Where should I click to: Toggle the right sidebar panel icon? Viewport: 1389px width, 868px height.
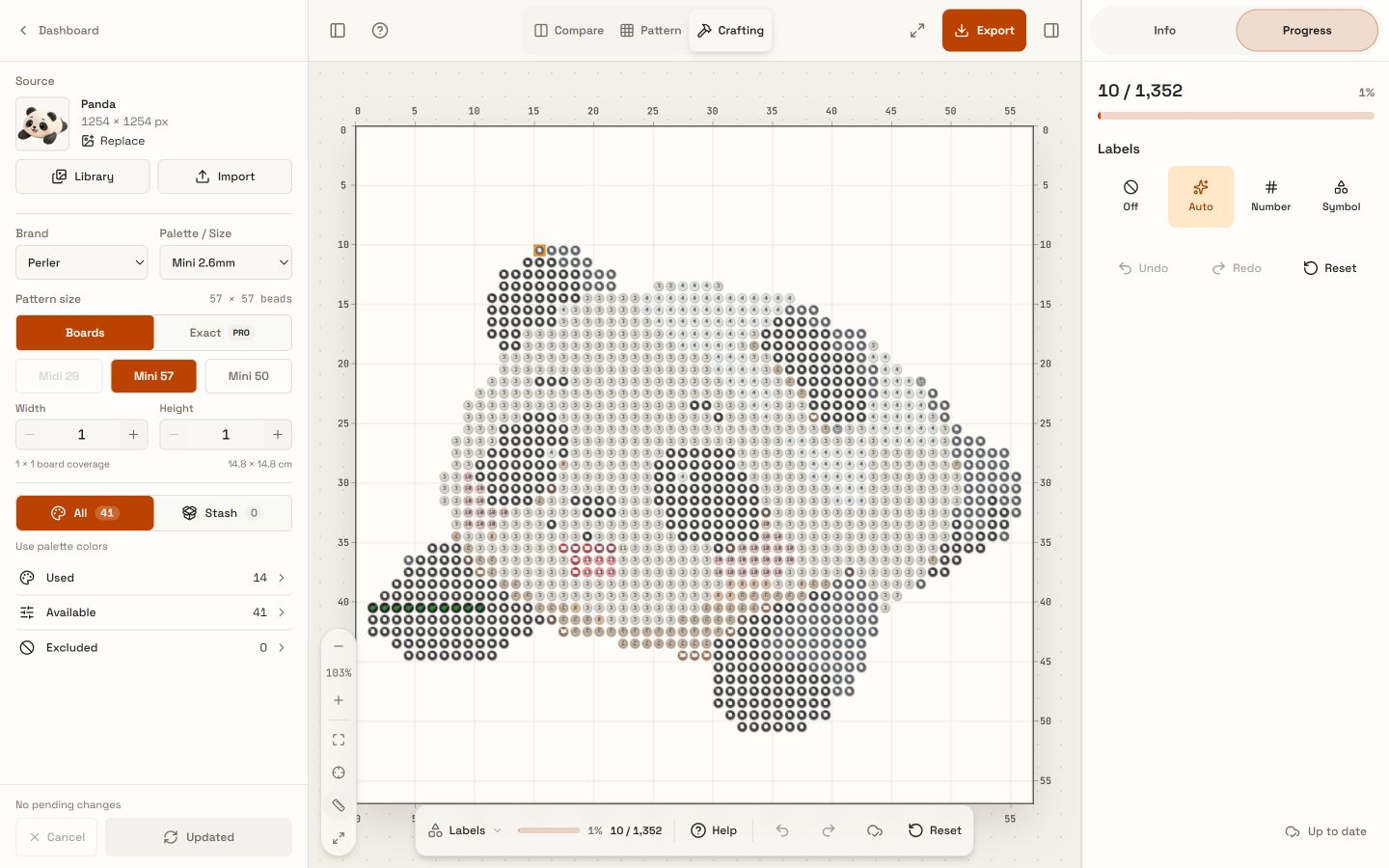(1051, 31)
